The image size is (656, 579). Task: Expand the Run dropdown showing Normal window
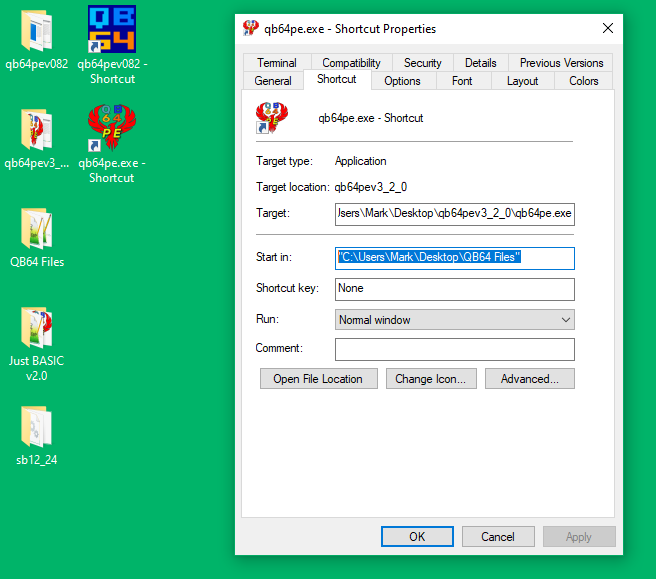click(x=455, y=320)
